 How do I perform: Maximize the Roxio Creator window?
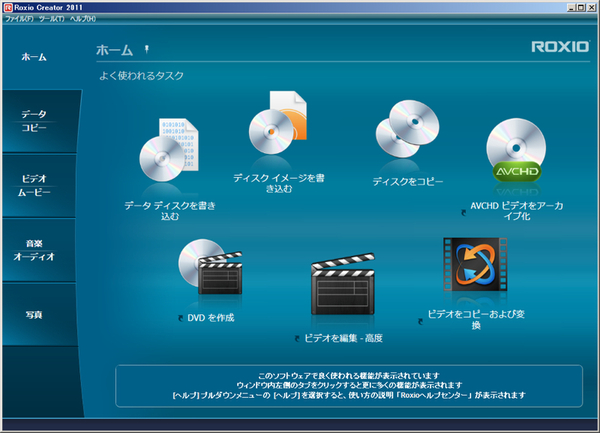point(581,7)
